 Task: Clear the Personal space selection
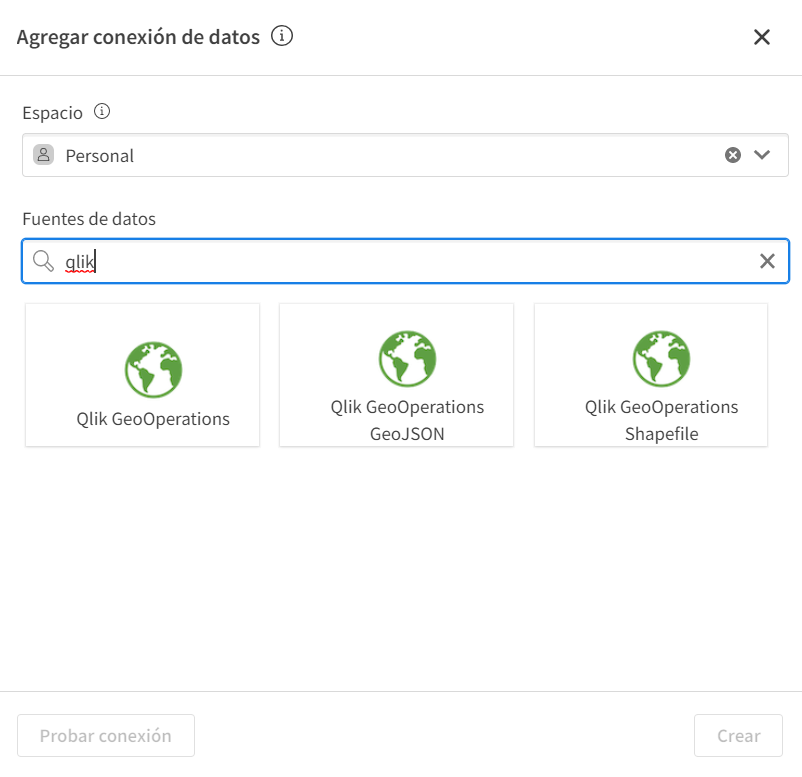click(733, 155)
